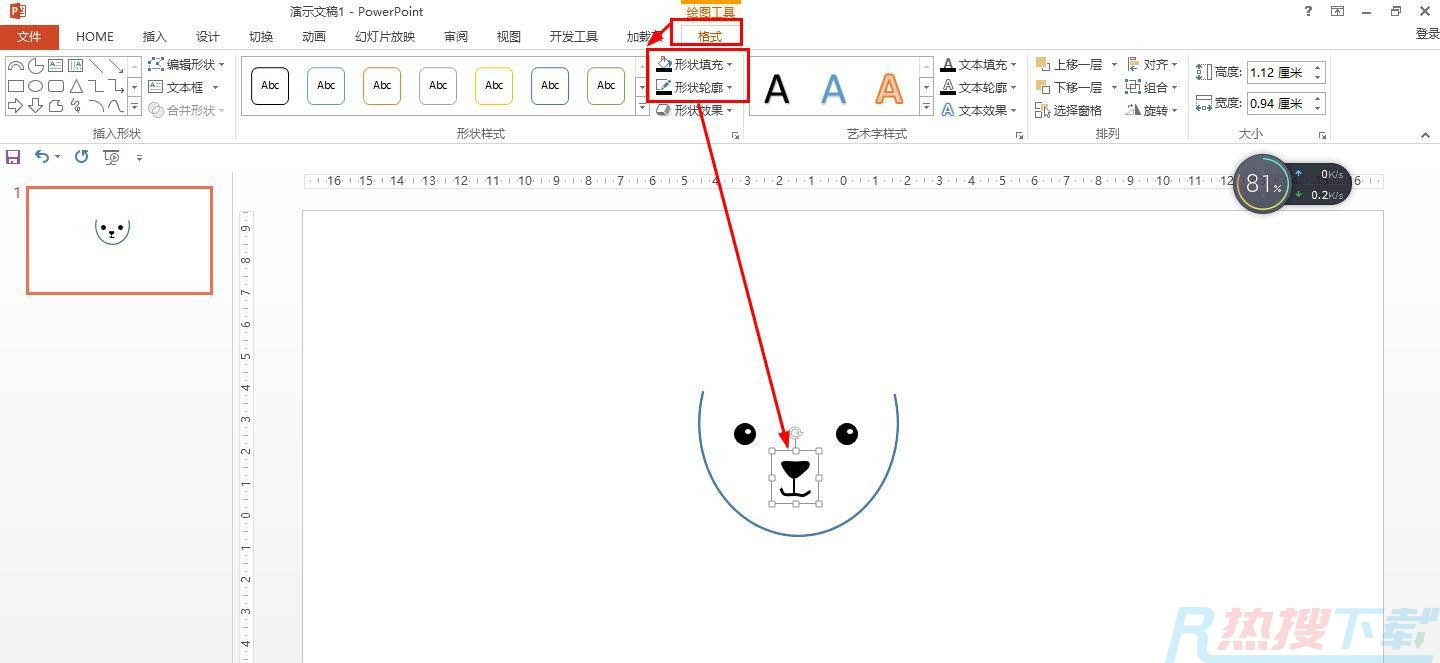Select the straight arrow shape tool

[117, 66]
